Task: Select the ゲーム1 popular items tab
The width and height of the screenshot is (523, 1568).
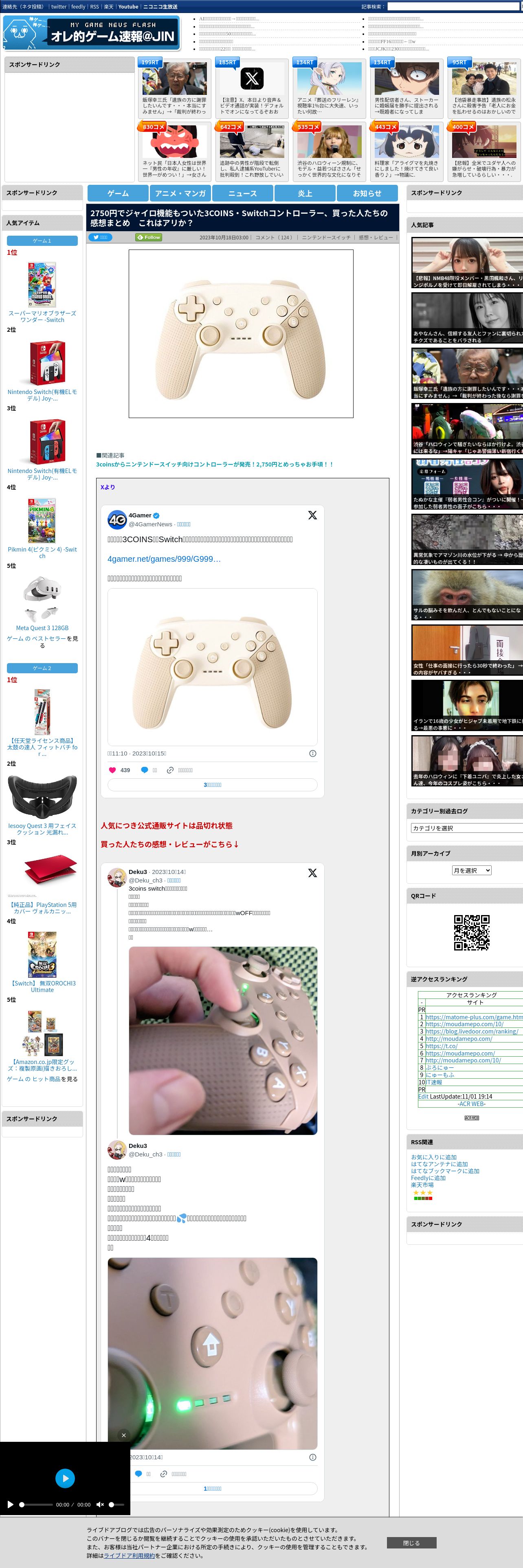Action: point(42,241)
